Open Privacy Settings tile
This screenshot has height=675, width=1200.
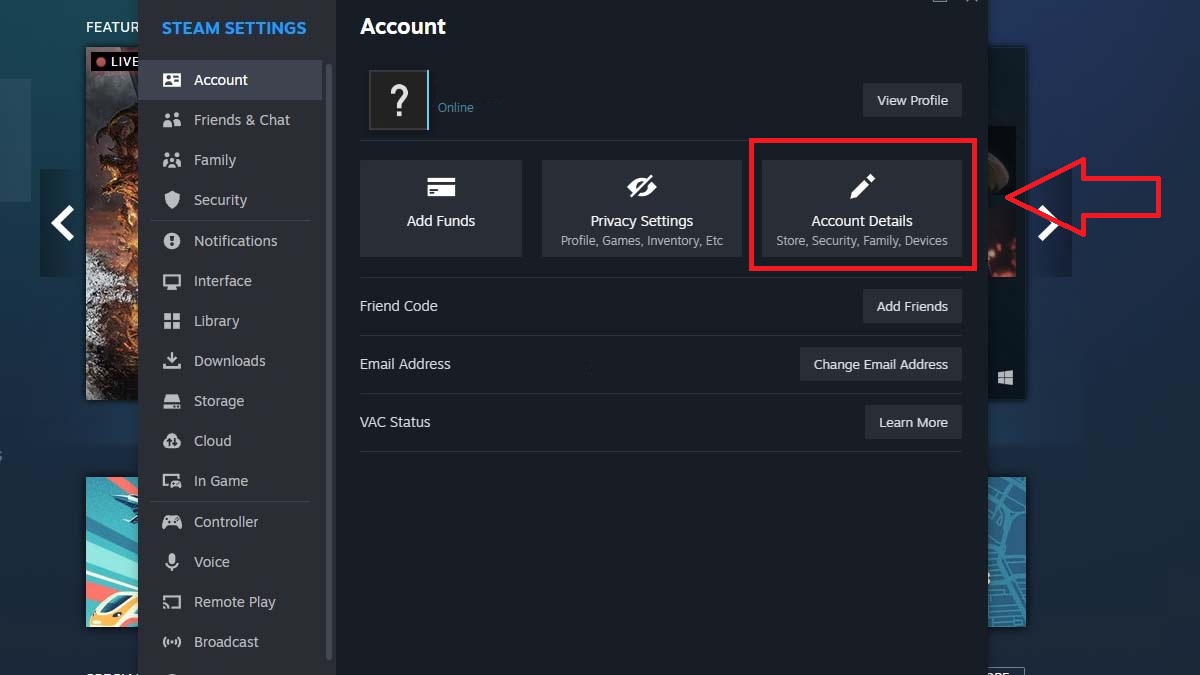pyautogui.click(x=641, y=208)
